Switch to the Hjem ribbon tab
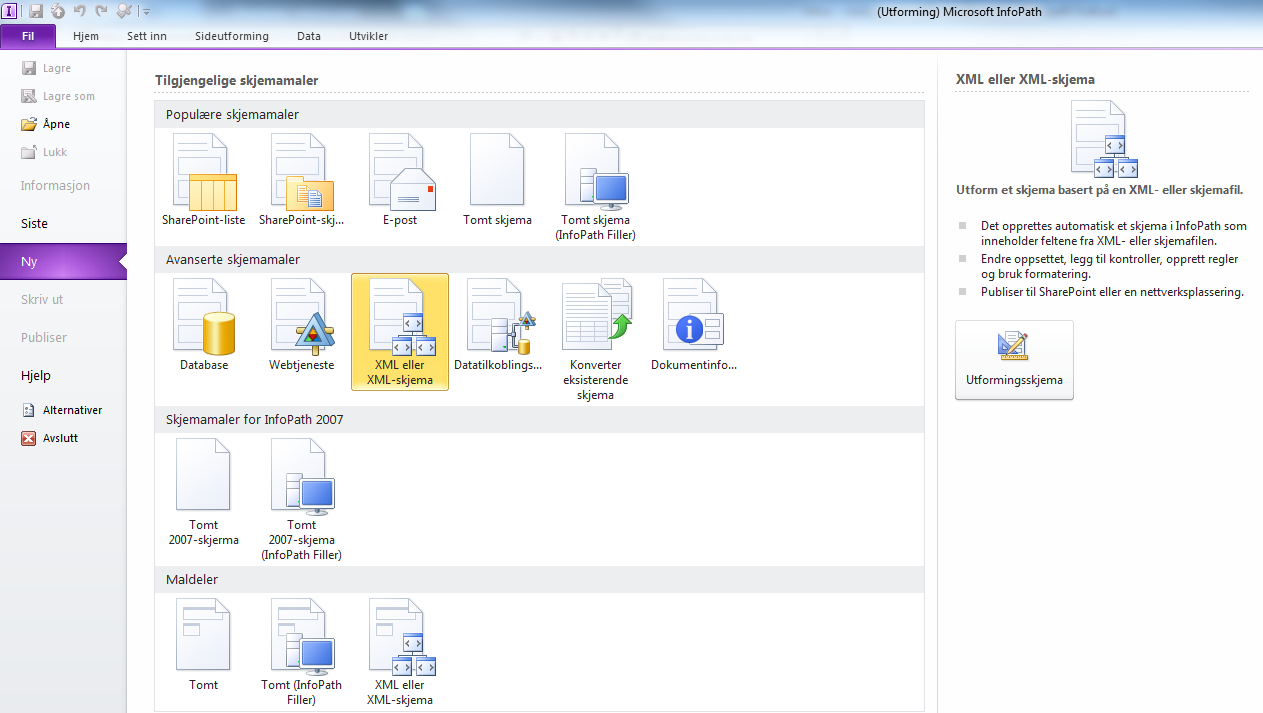Image resolution: width=1263 pixels, height=713 pixels. [86, 36]
